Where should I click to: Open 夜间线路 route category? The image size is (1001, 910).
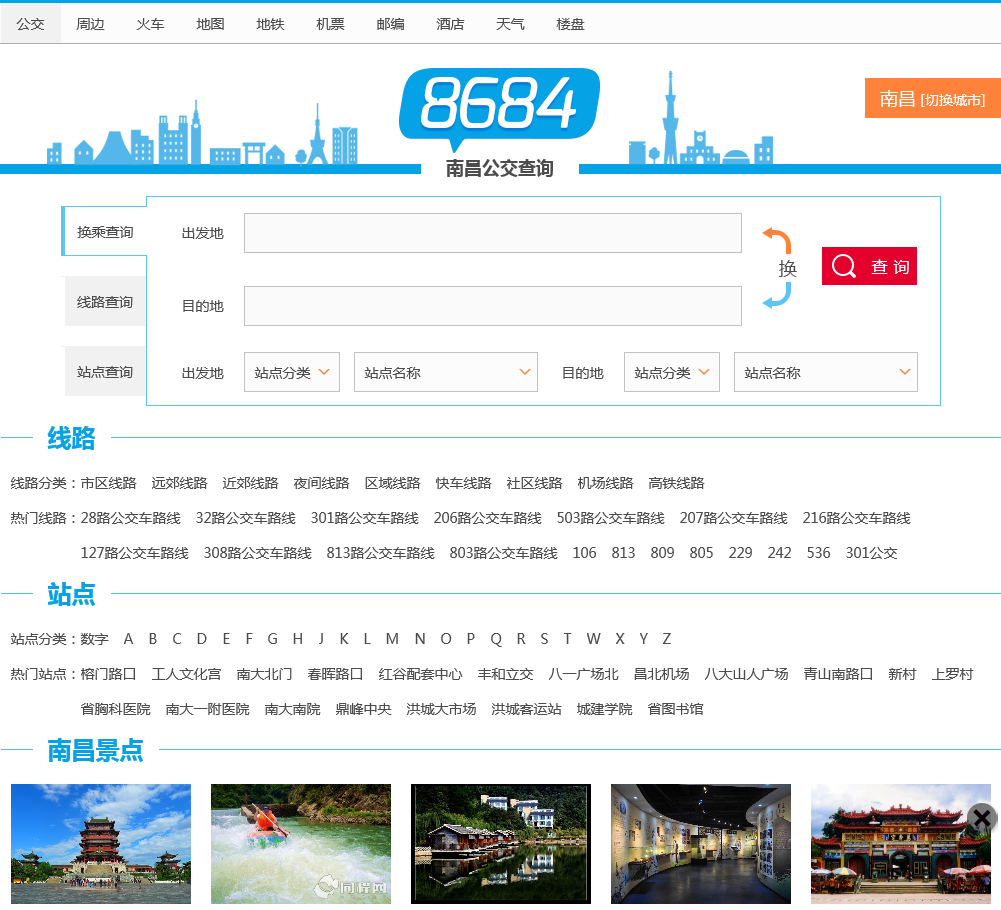pos(321,483)
